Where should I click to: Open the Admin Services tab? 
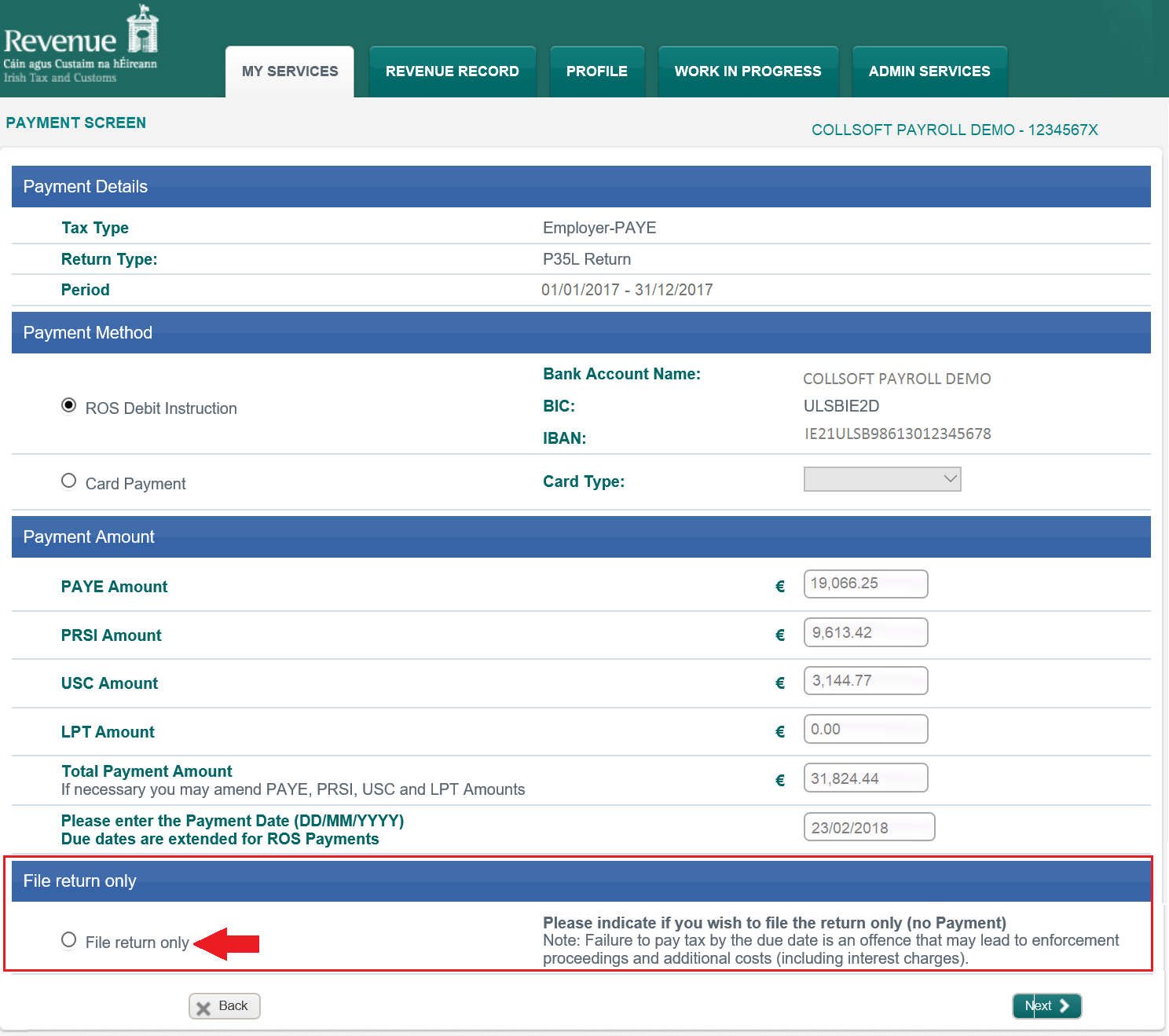point(929,71)
